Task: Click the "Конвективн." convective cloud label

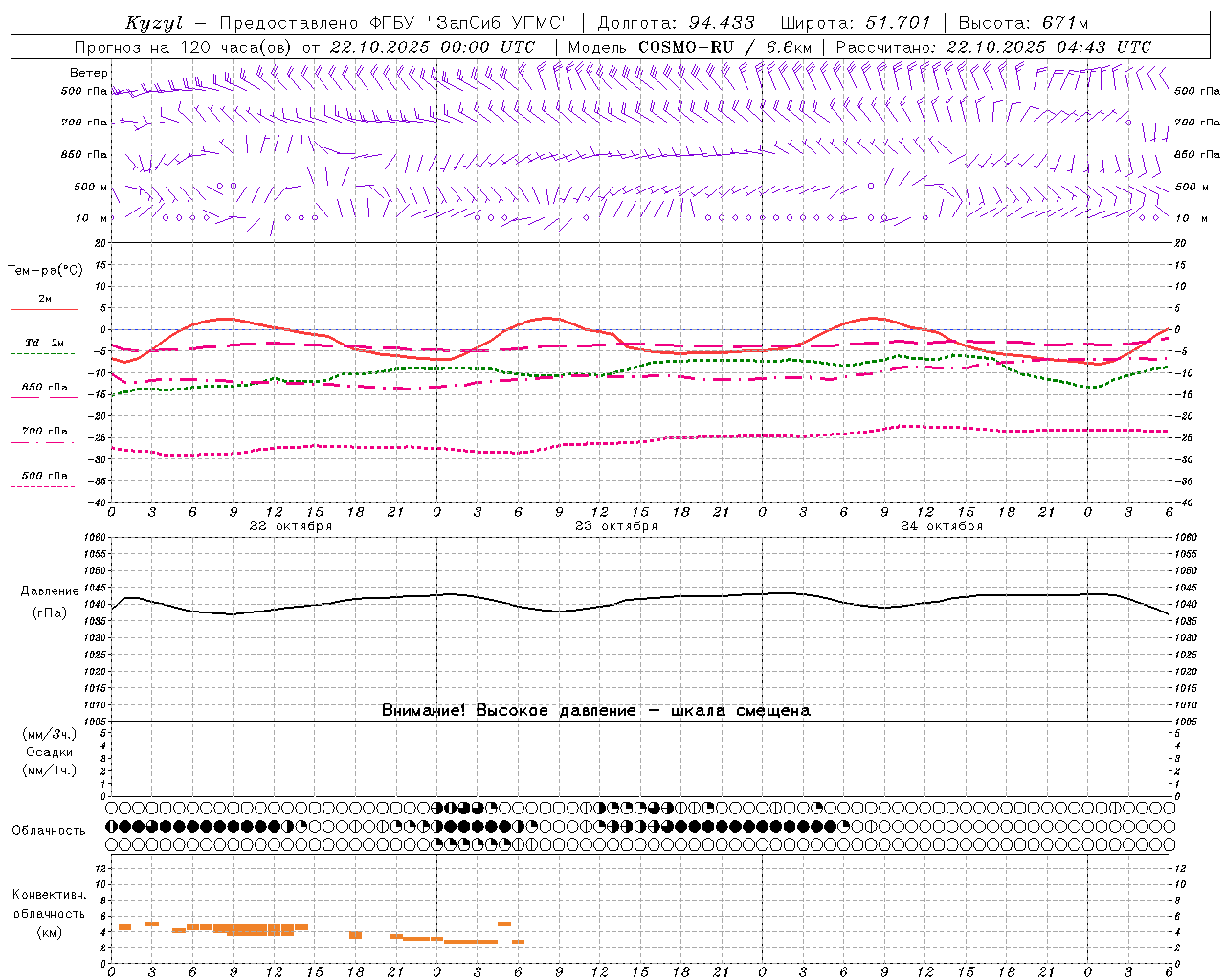Action: point(49,895)
